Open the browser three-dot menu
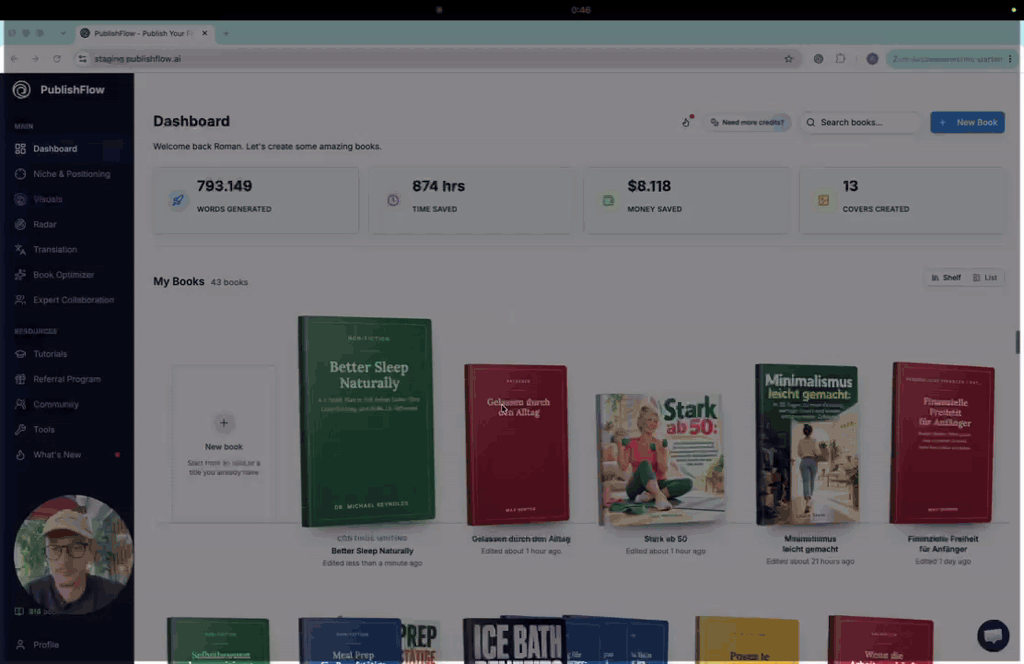Screen dimensions: 1024x664 click(x=1010, y=59)
